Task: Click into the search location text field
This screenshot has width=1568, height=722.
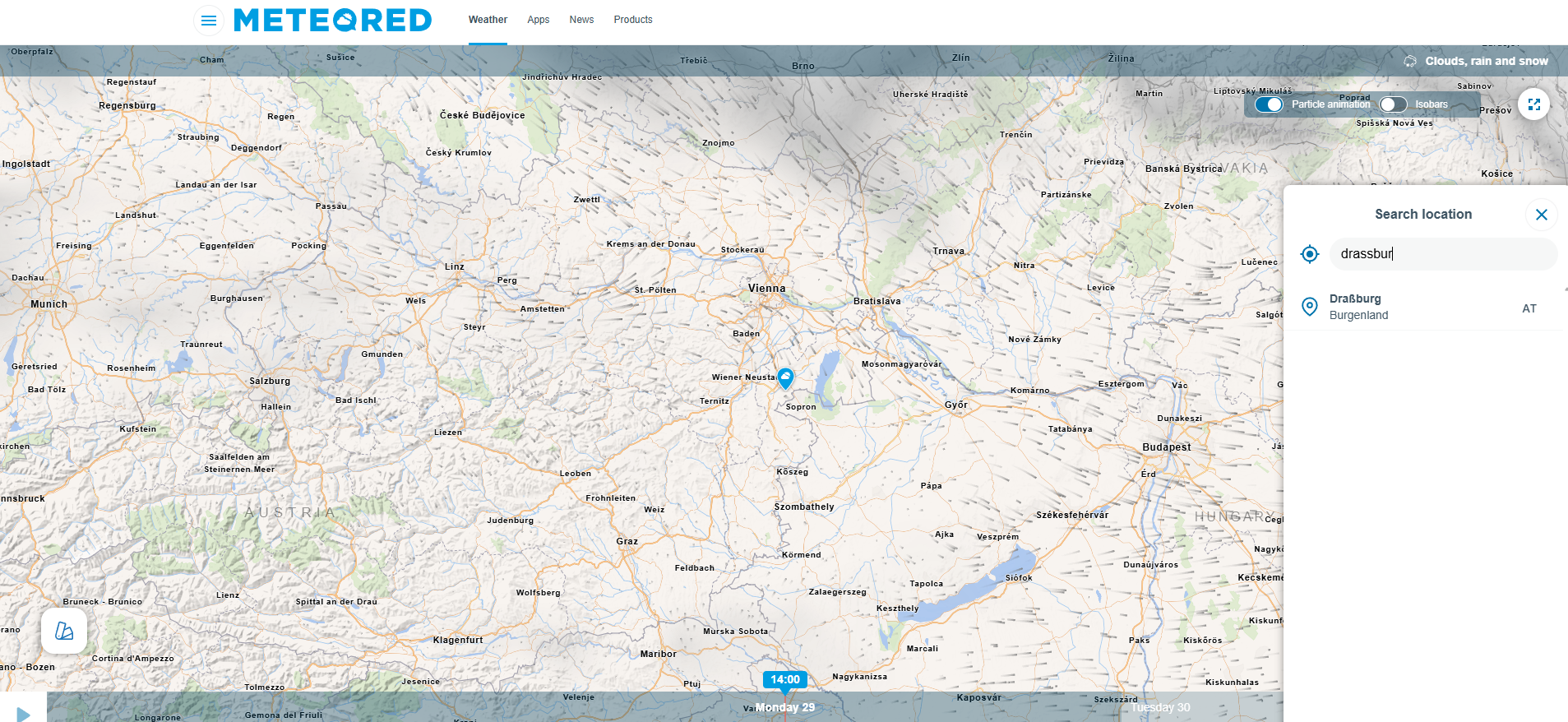Action: [1444, 254]
